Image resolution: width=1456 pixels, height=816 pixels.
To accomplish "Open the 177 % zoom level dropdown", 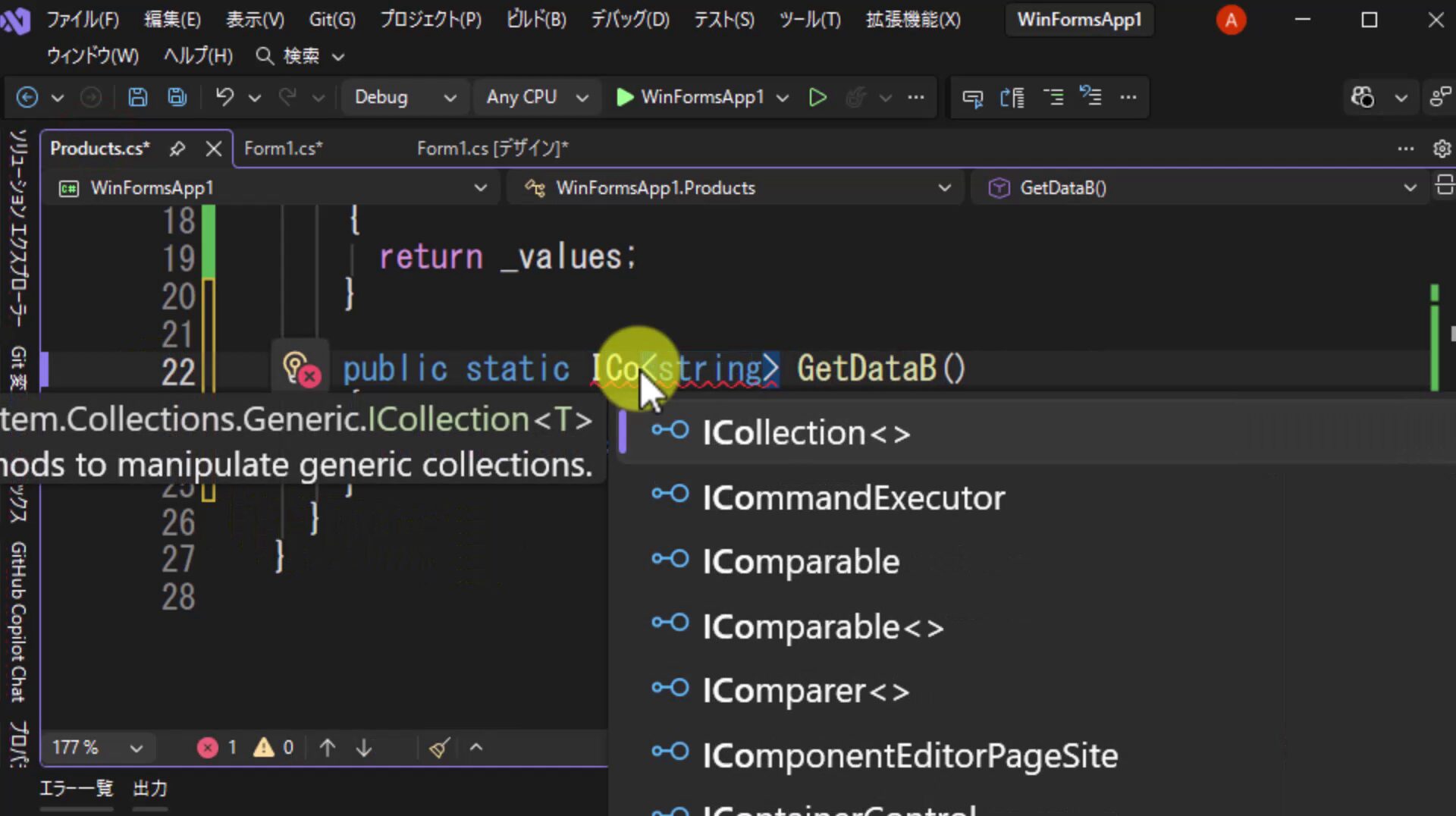I will coord(97,748).
